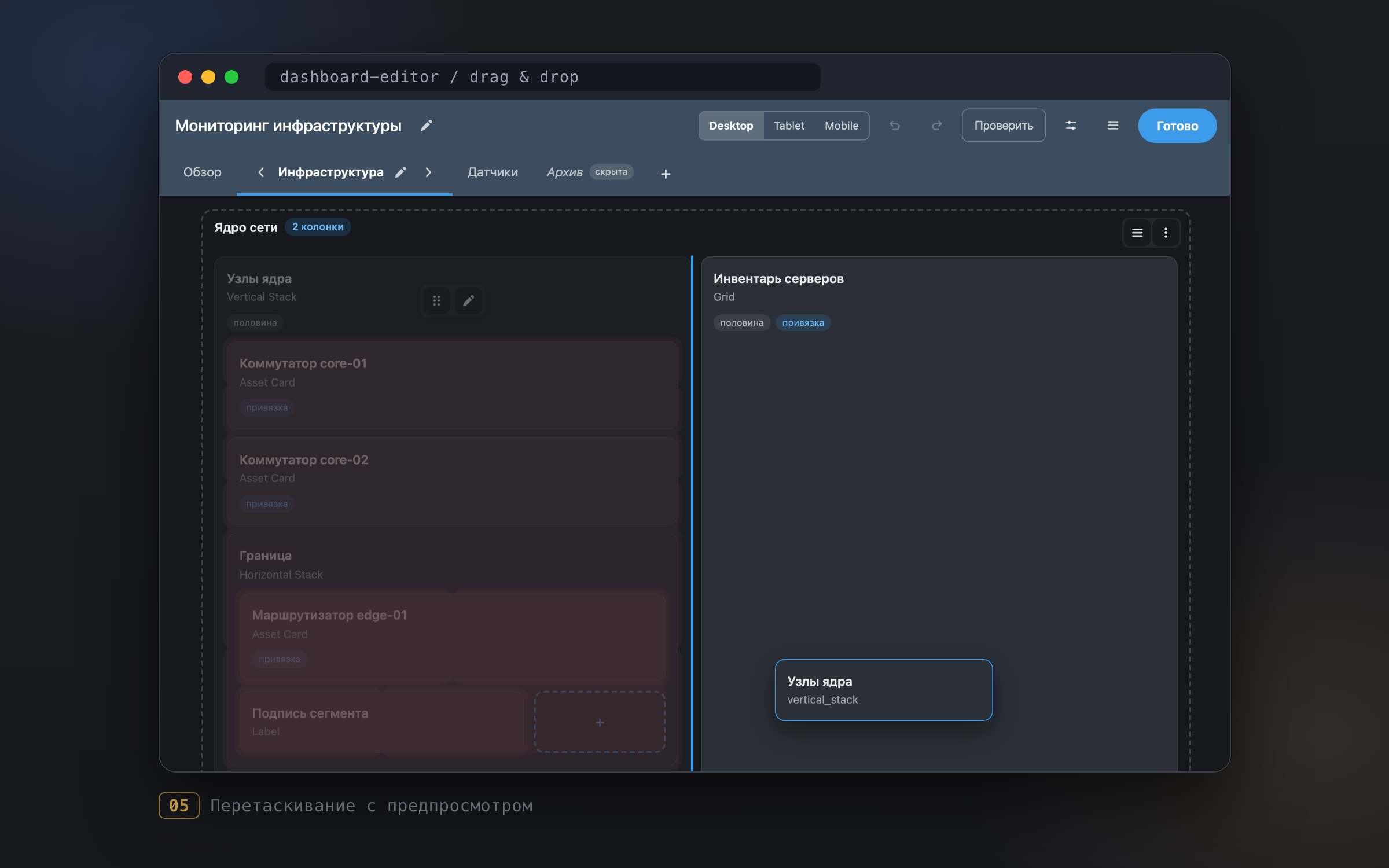Image resolution: width=1389 pixels, height=868 pixels.
Task: Open section list icon for Ядро сети
Action: click(x=1137, y=233)
